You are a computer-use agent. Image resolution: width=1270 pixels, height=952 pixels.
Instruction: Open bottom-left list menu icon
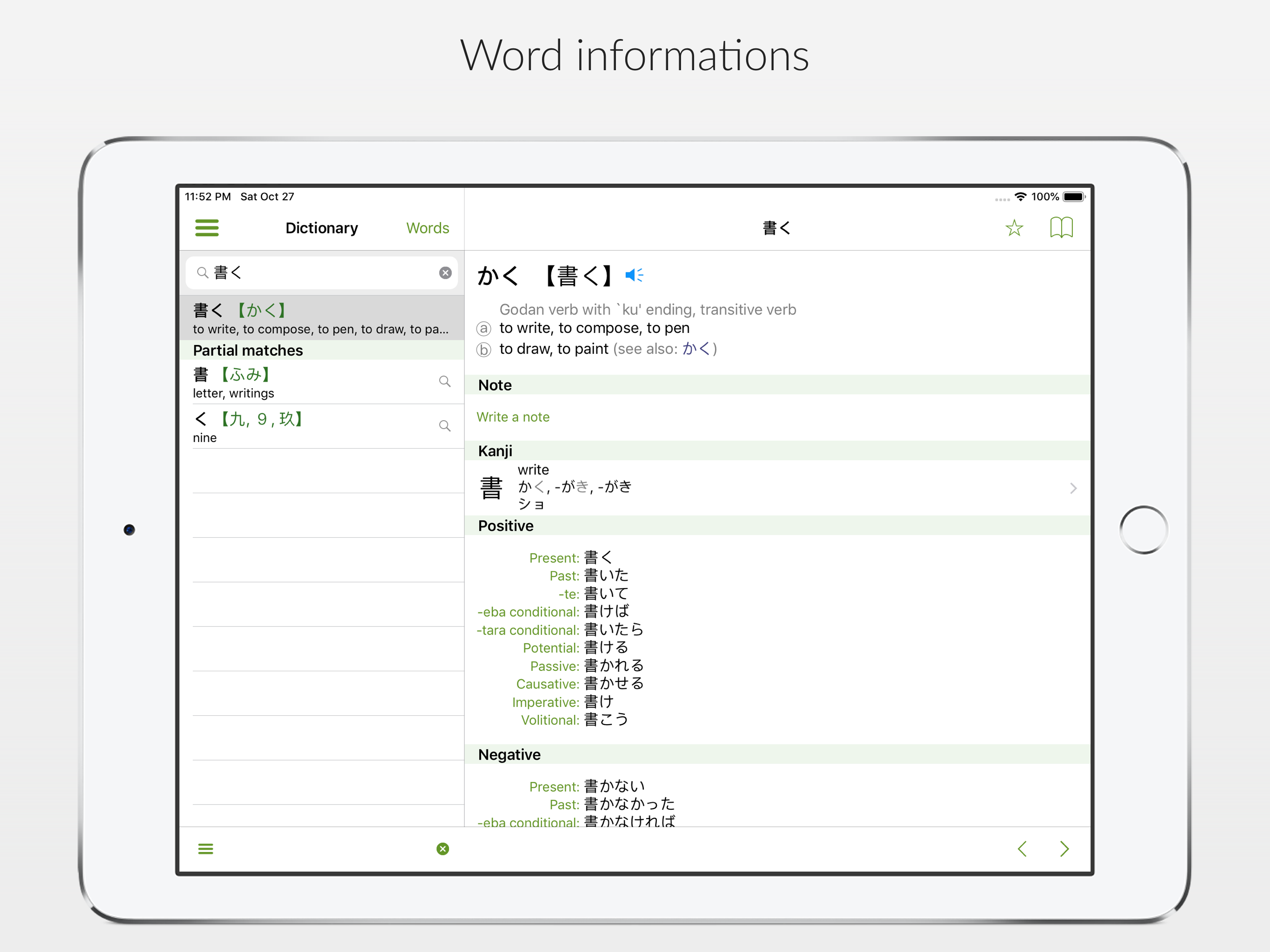tap(205, 849)
